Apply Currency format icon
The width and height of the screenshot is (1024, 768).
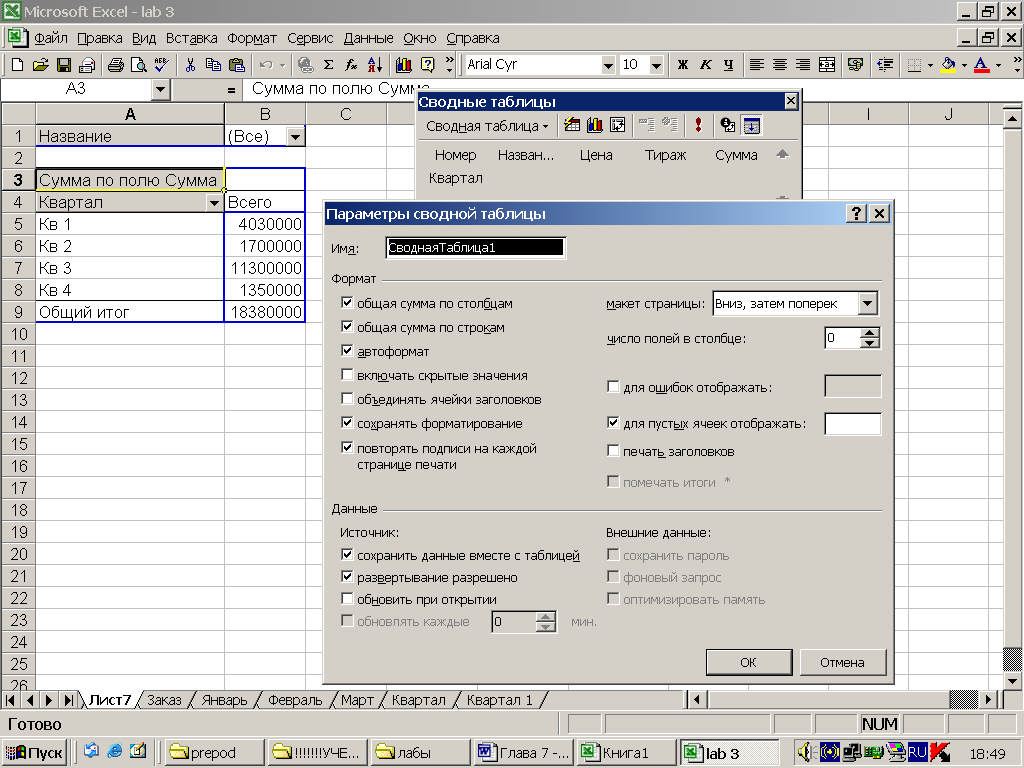click(855, 65)
